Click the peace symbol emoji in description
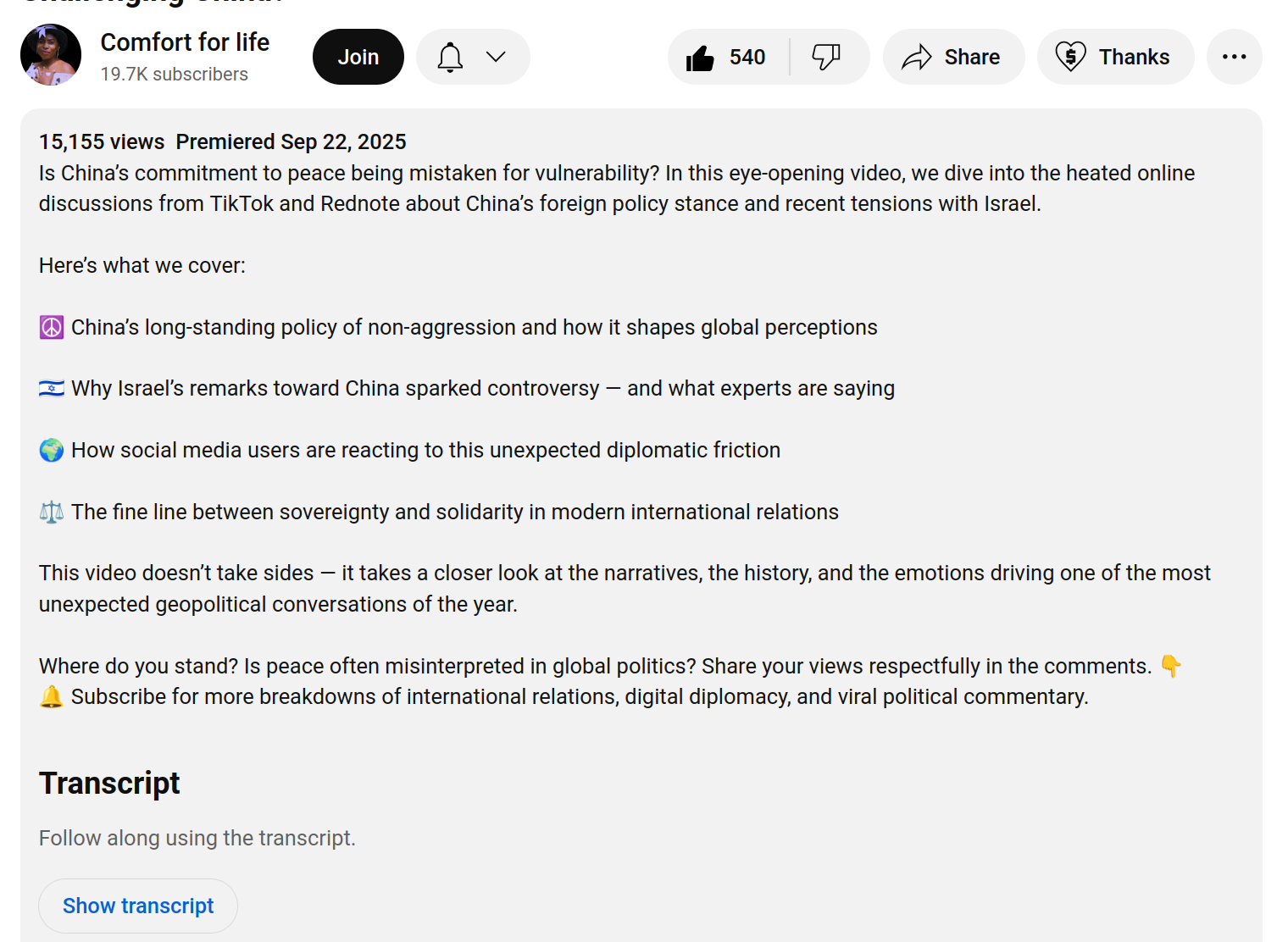 pos(52,327)
